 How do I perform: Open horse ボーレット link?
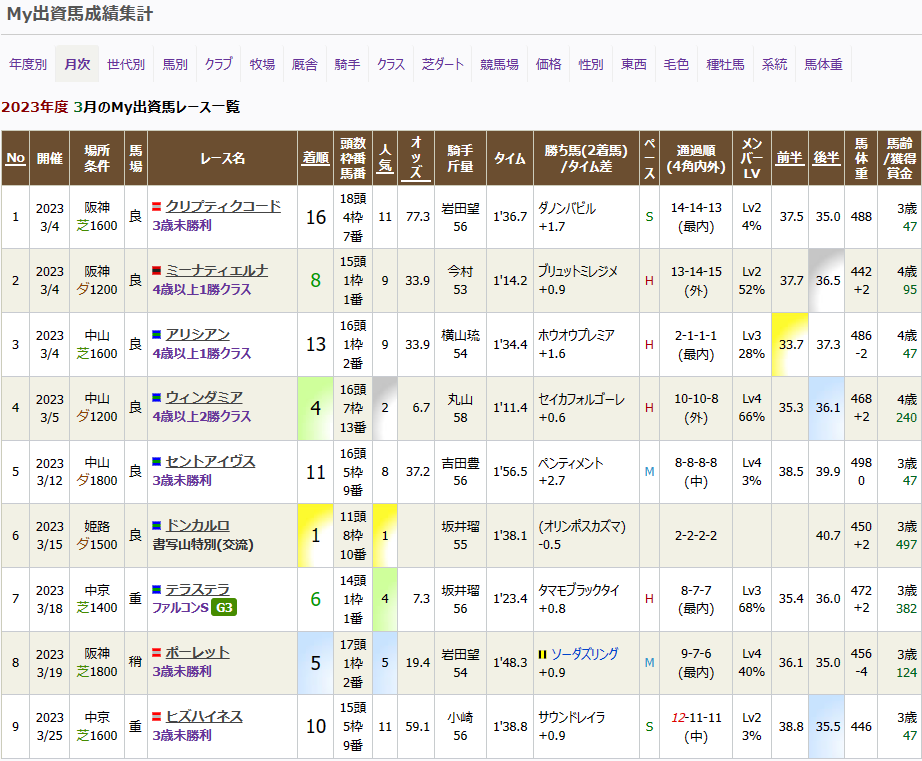point(198,653)
